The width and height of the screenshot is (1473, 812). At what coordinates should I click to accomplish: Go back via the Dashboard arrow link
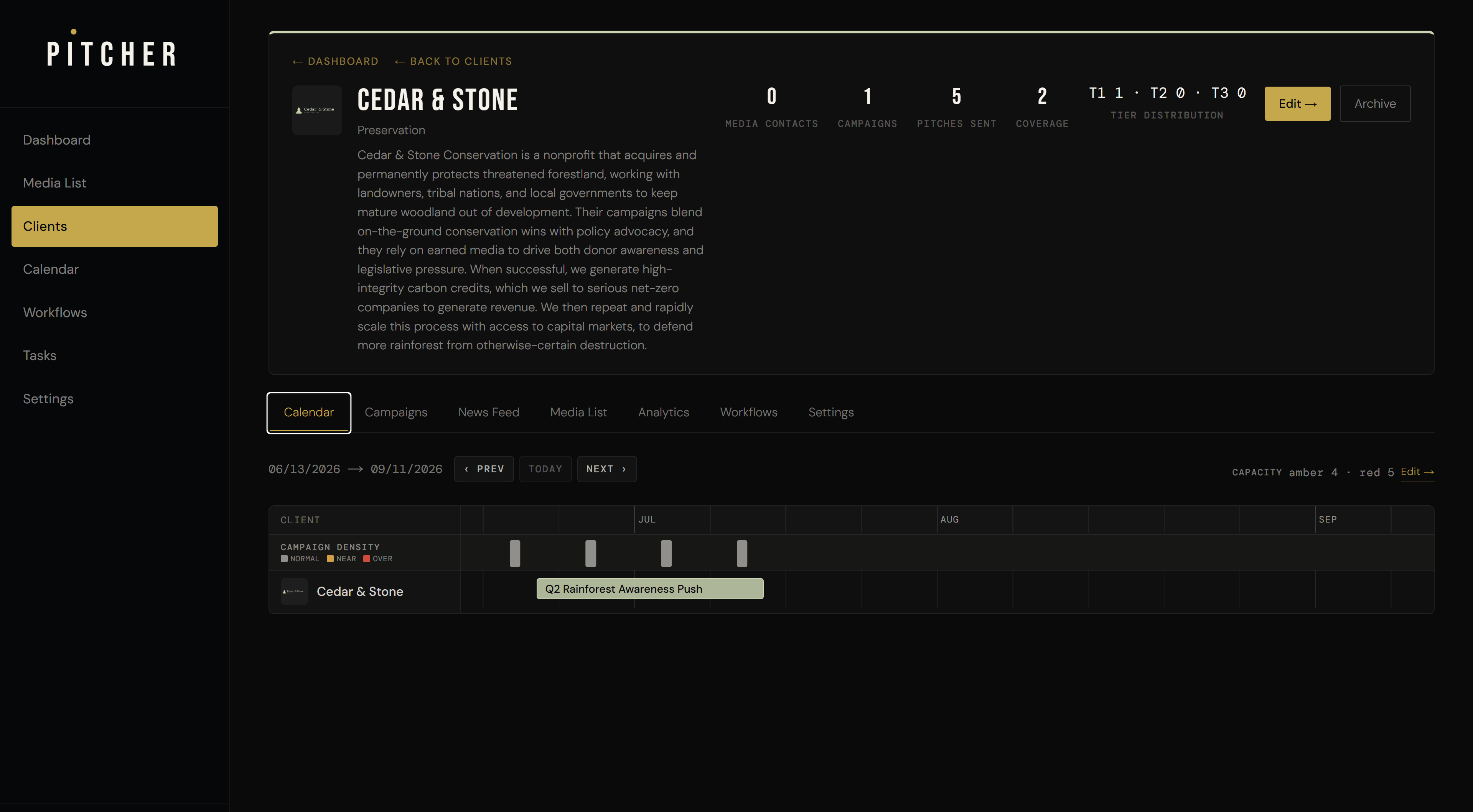[335, 61]
